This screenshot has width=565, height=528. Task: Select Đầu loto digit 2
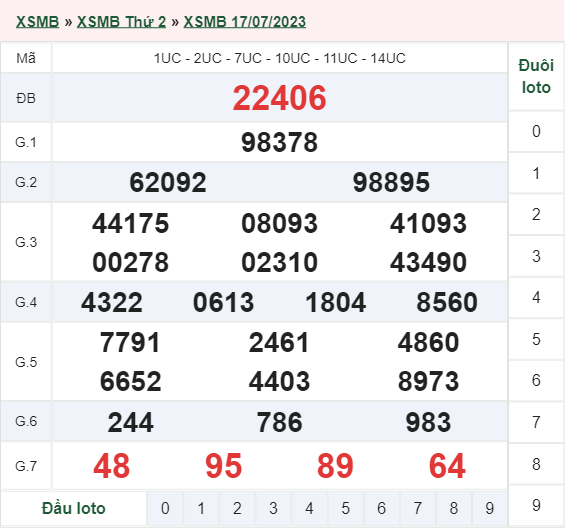coord(237,508)
